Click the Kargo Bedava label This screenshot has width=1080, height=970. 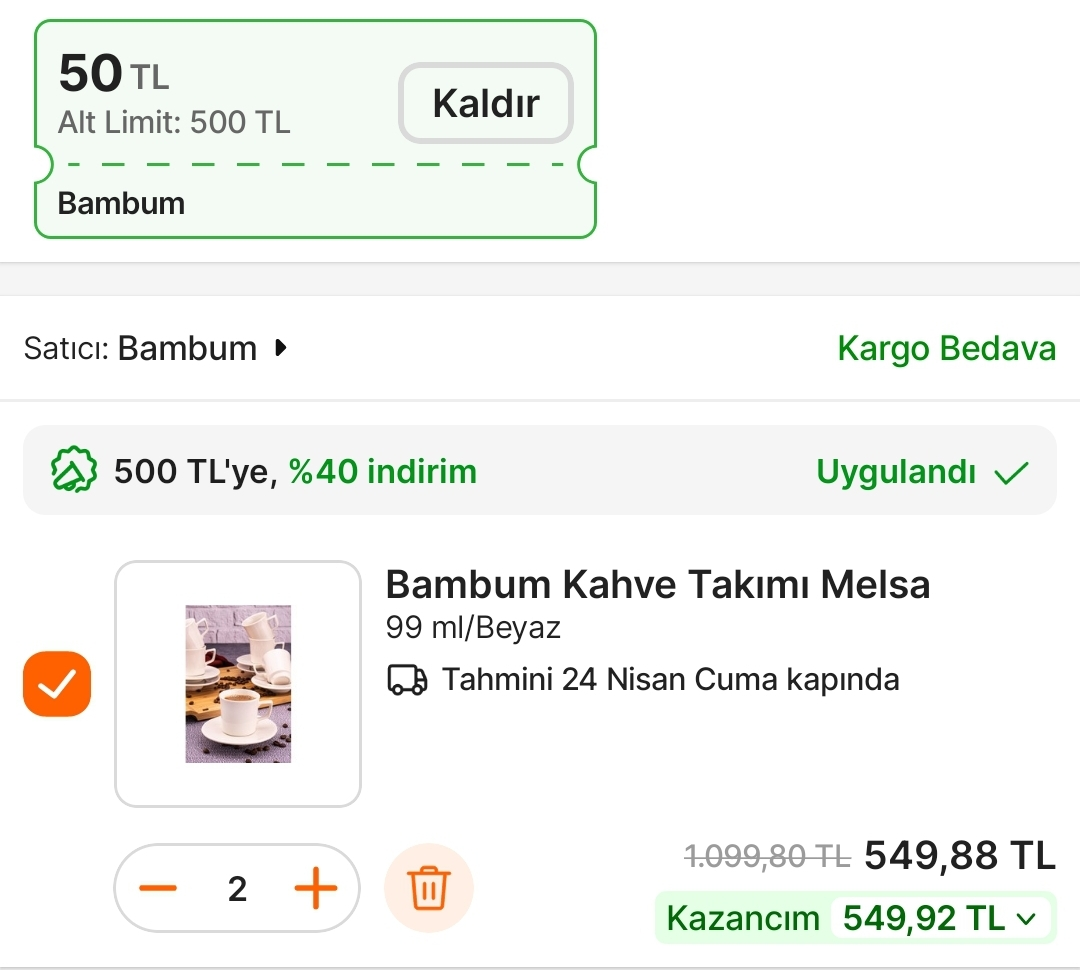coord(946,348)
